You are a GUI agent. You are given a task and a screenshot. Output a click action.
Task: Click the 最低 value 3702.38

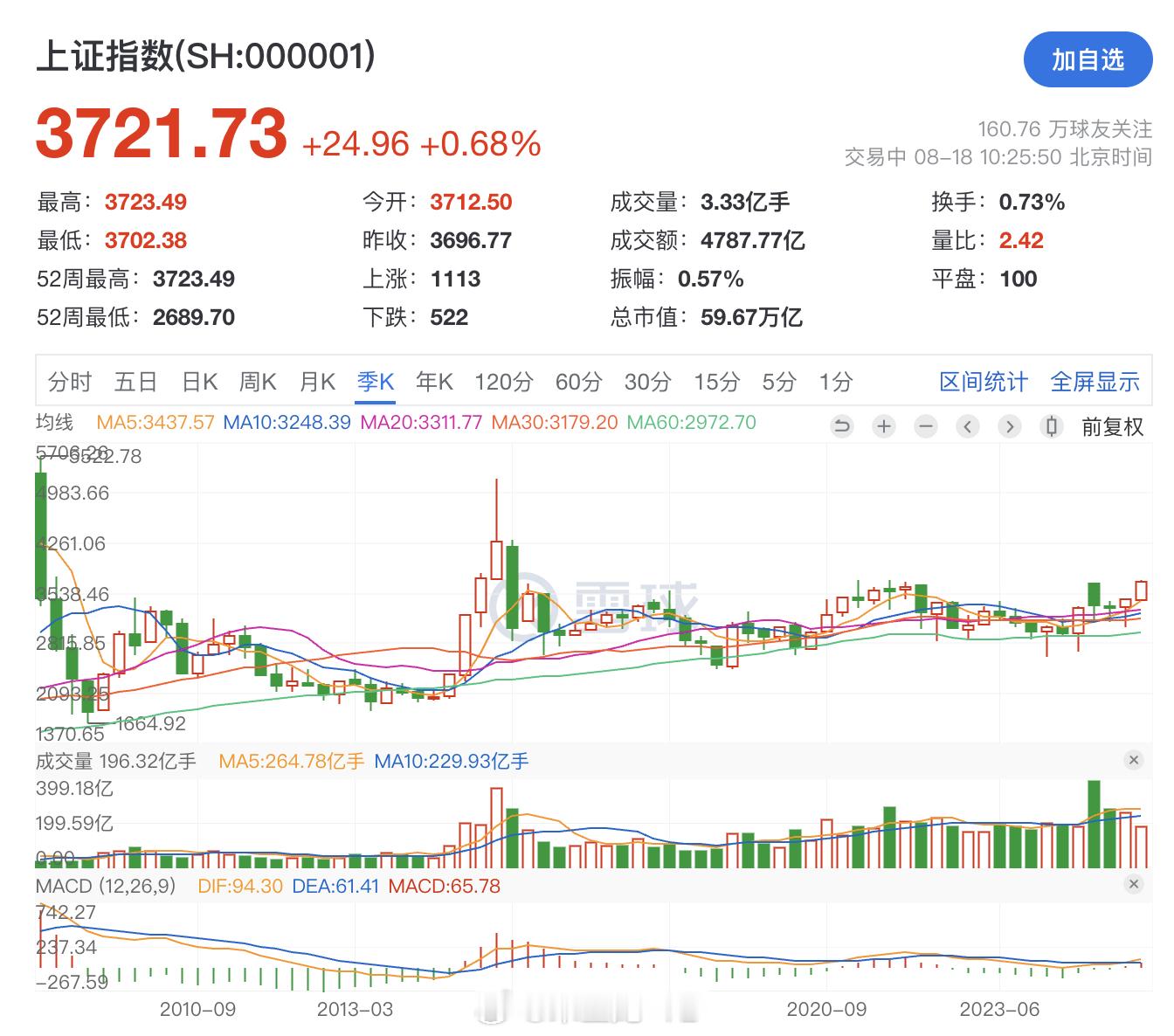[x=146, y=241]
